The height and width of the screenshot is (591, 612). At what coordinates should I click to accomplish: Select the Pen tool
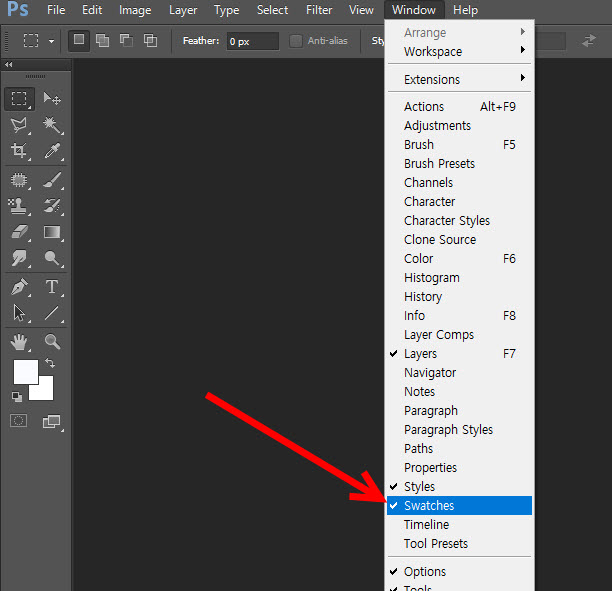[19, 287]
